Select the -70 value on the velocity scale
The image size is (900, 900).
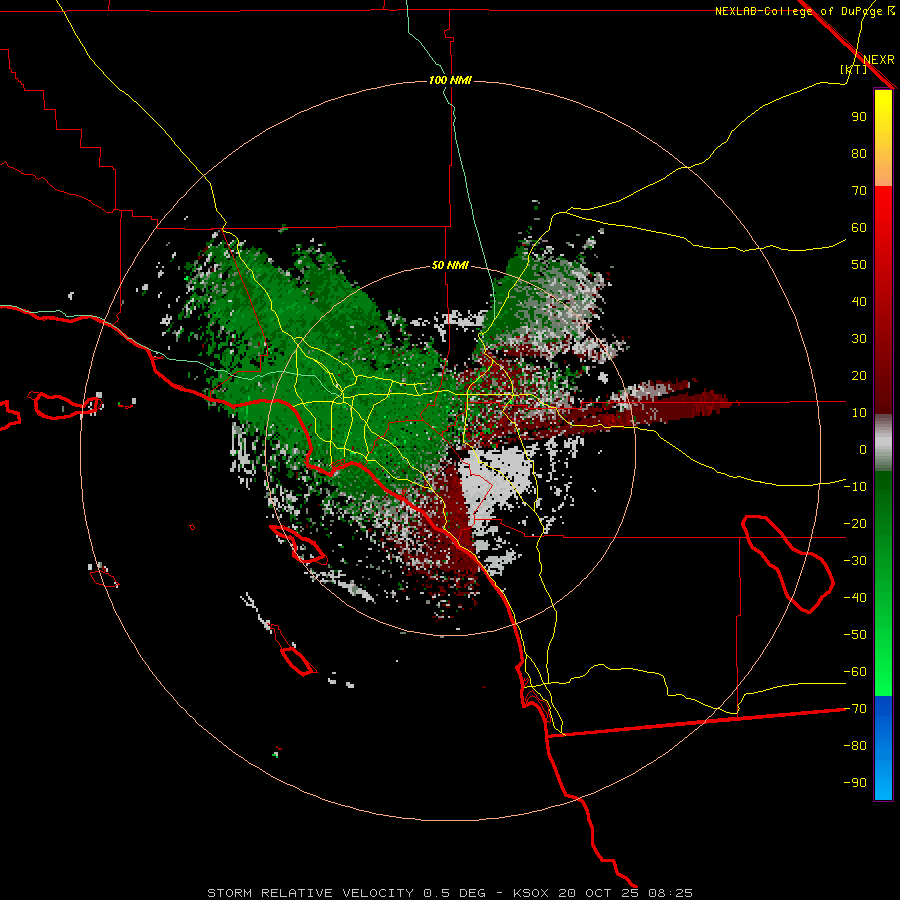pos(855,709)
